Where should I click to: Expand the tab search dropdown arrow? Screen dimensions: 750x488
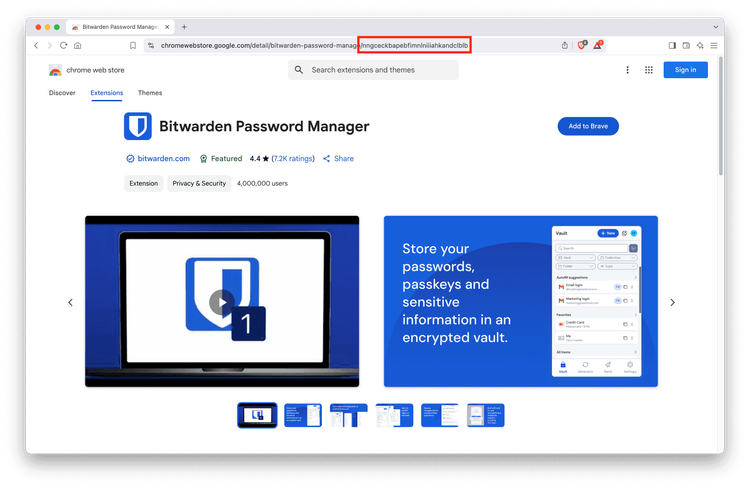click(716, 27)
